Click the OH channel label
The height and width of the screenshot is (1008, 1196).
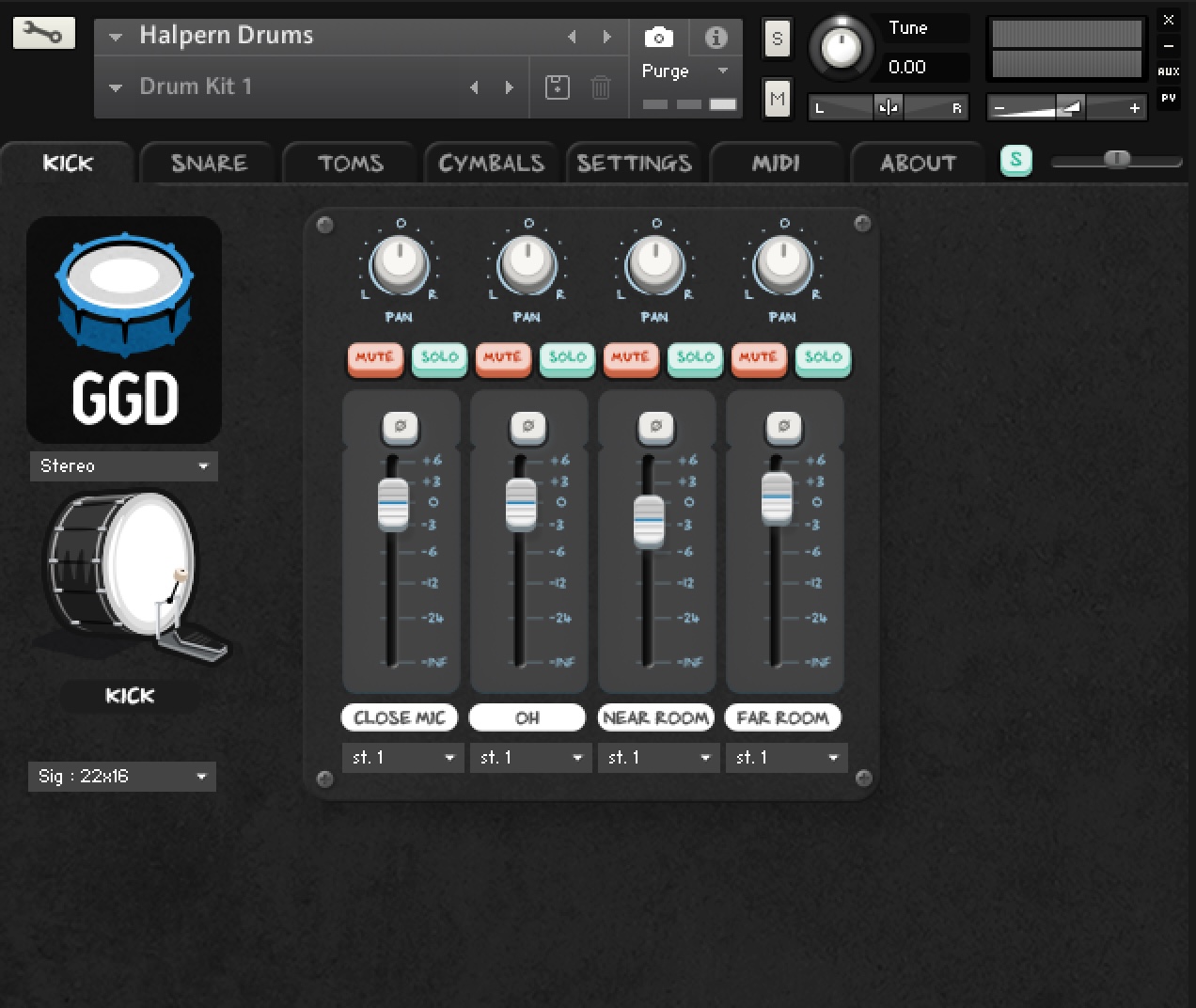pos(527,717)
